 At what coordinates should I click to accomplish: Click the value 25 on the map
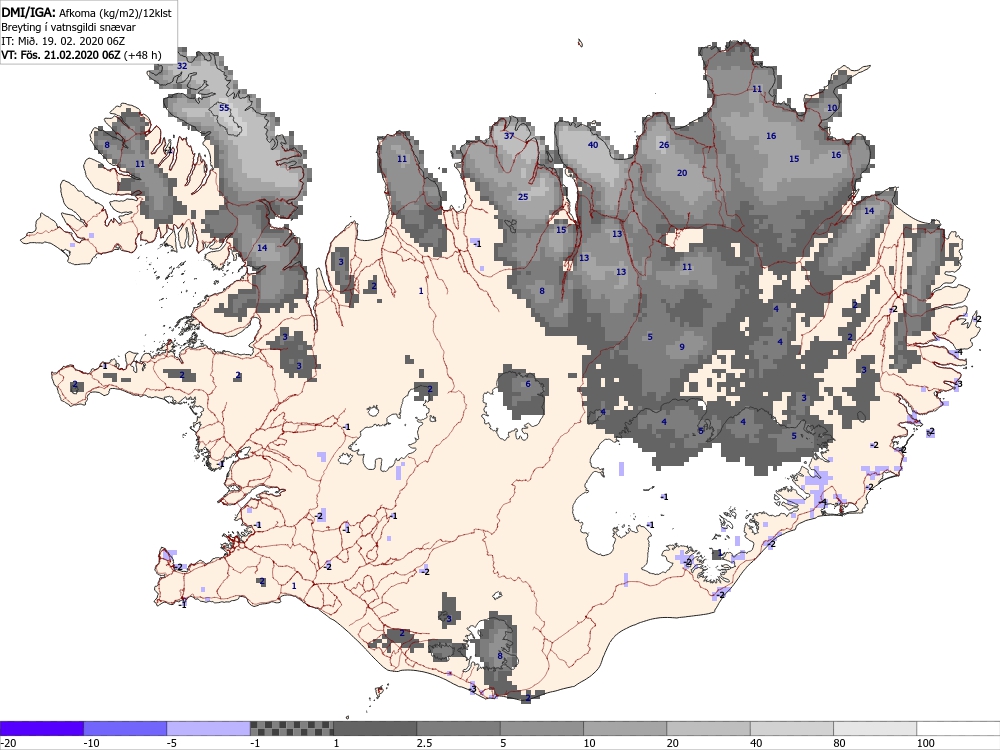coord(523,197)
